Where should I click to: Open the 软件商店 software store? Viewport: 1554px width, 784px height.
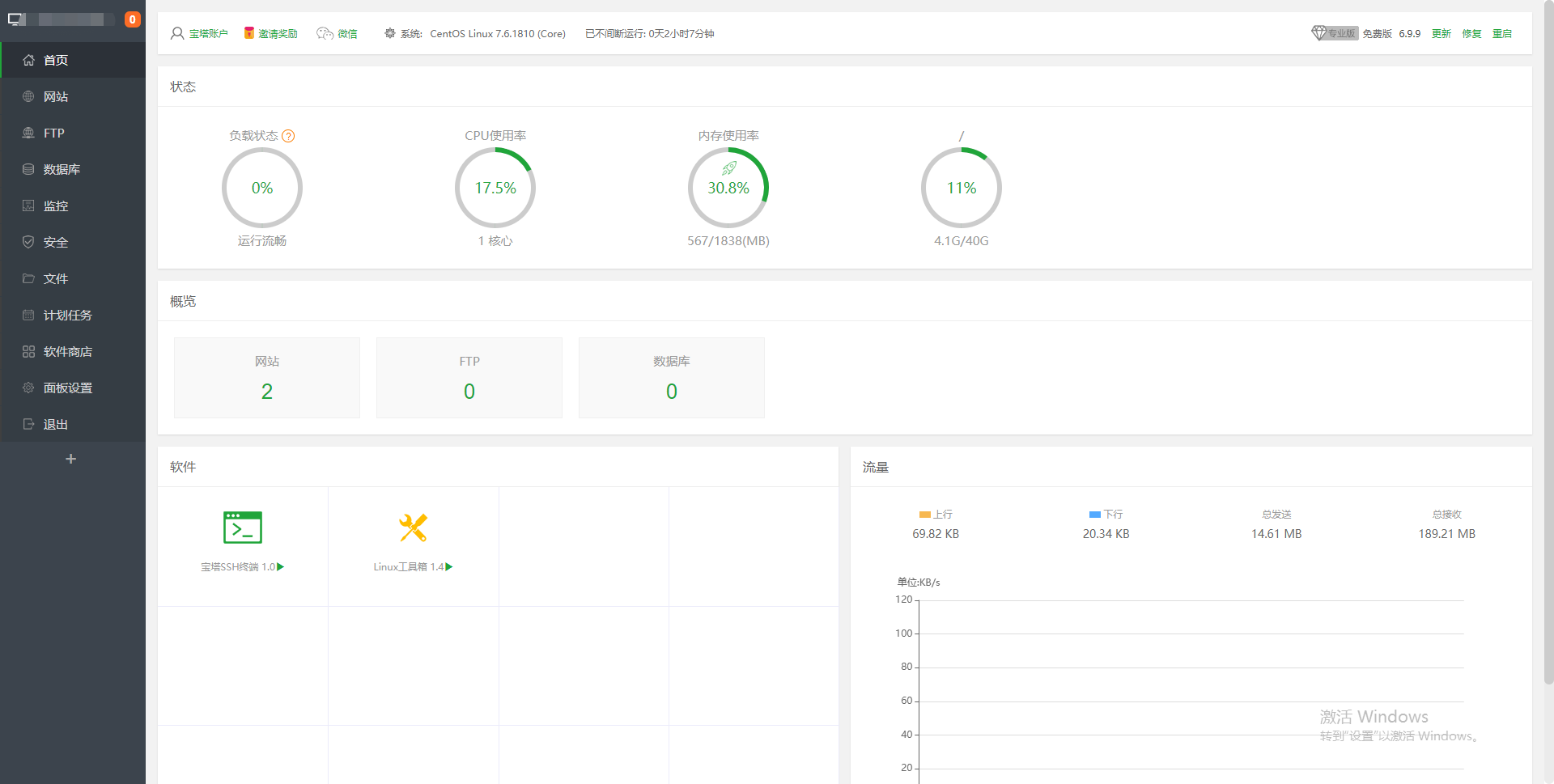coord(73,351)
